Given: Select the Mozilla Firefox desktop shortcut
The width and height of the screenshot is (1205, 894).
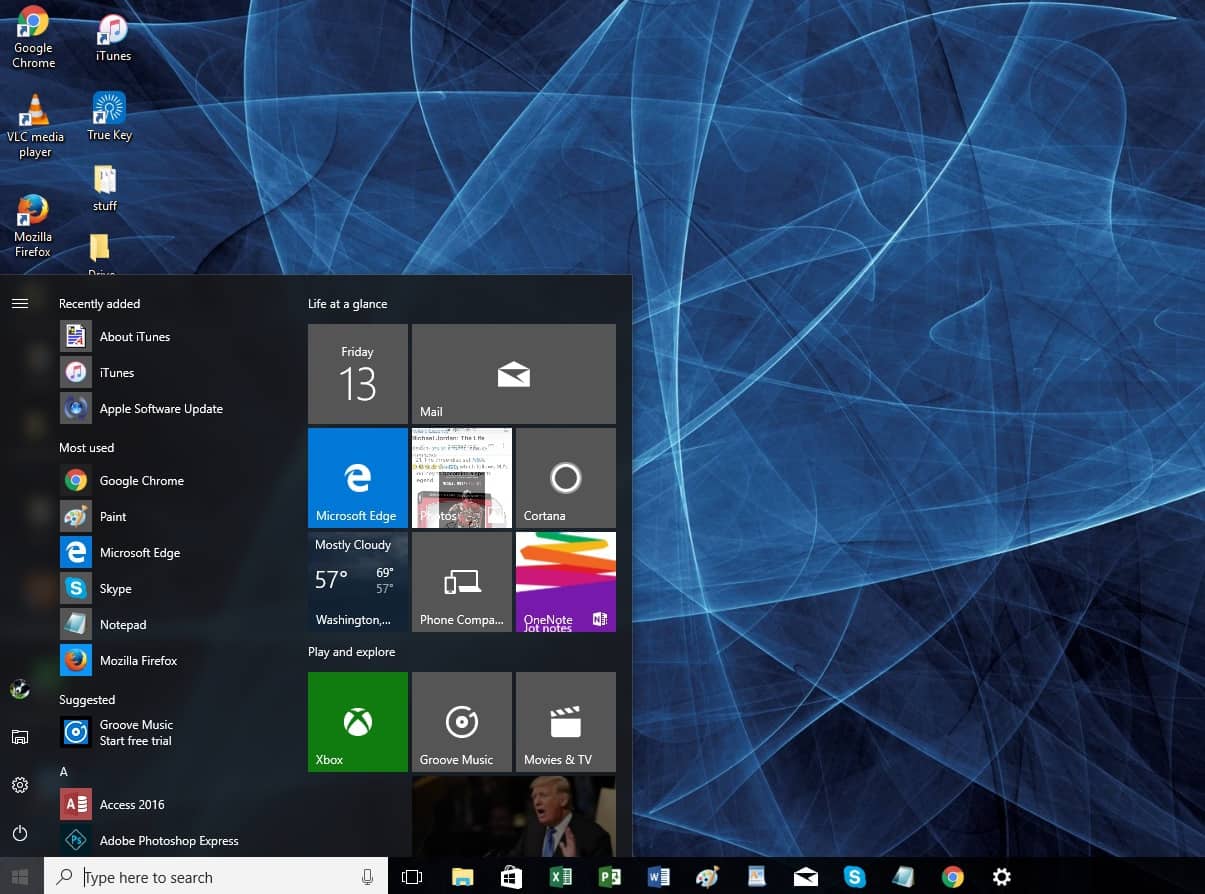Looking at the screenshot, I should (33, 227).
